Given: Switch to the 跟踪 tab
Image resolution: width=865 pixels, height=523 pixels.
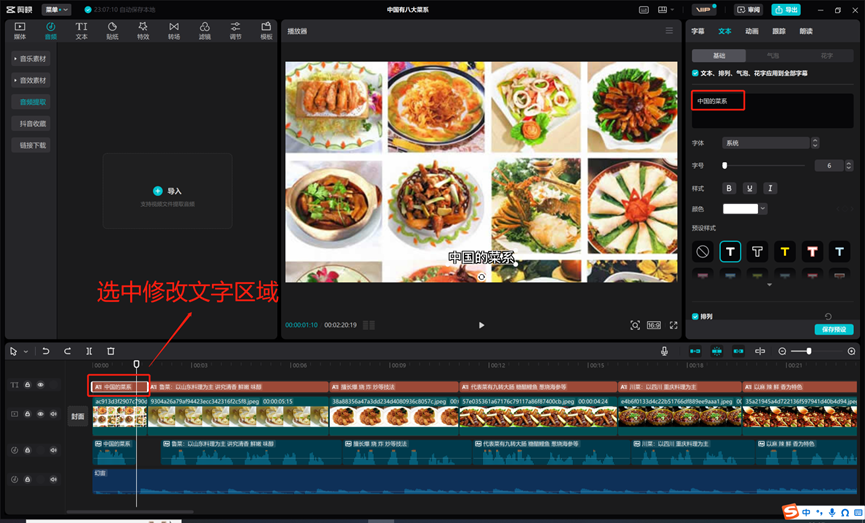Looking at the screenshot, I should tap(779, 31).
